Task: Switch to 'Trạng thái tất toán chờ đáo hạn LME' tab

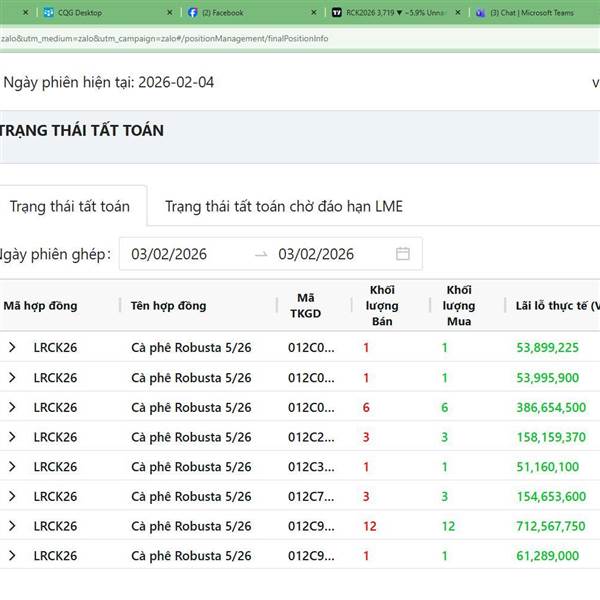Action: click(x=284, y=207)
